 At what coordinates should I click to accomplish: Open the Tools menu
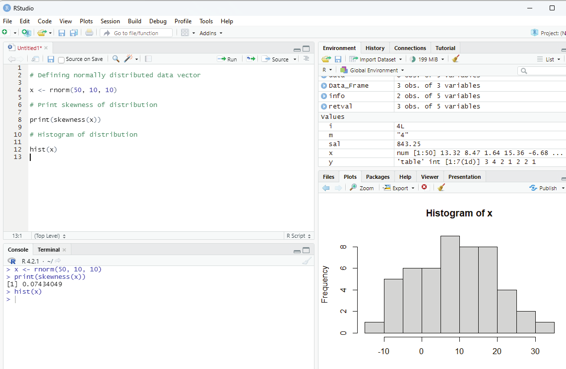tap(206, 21)
